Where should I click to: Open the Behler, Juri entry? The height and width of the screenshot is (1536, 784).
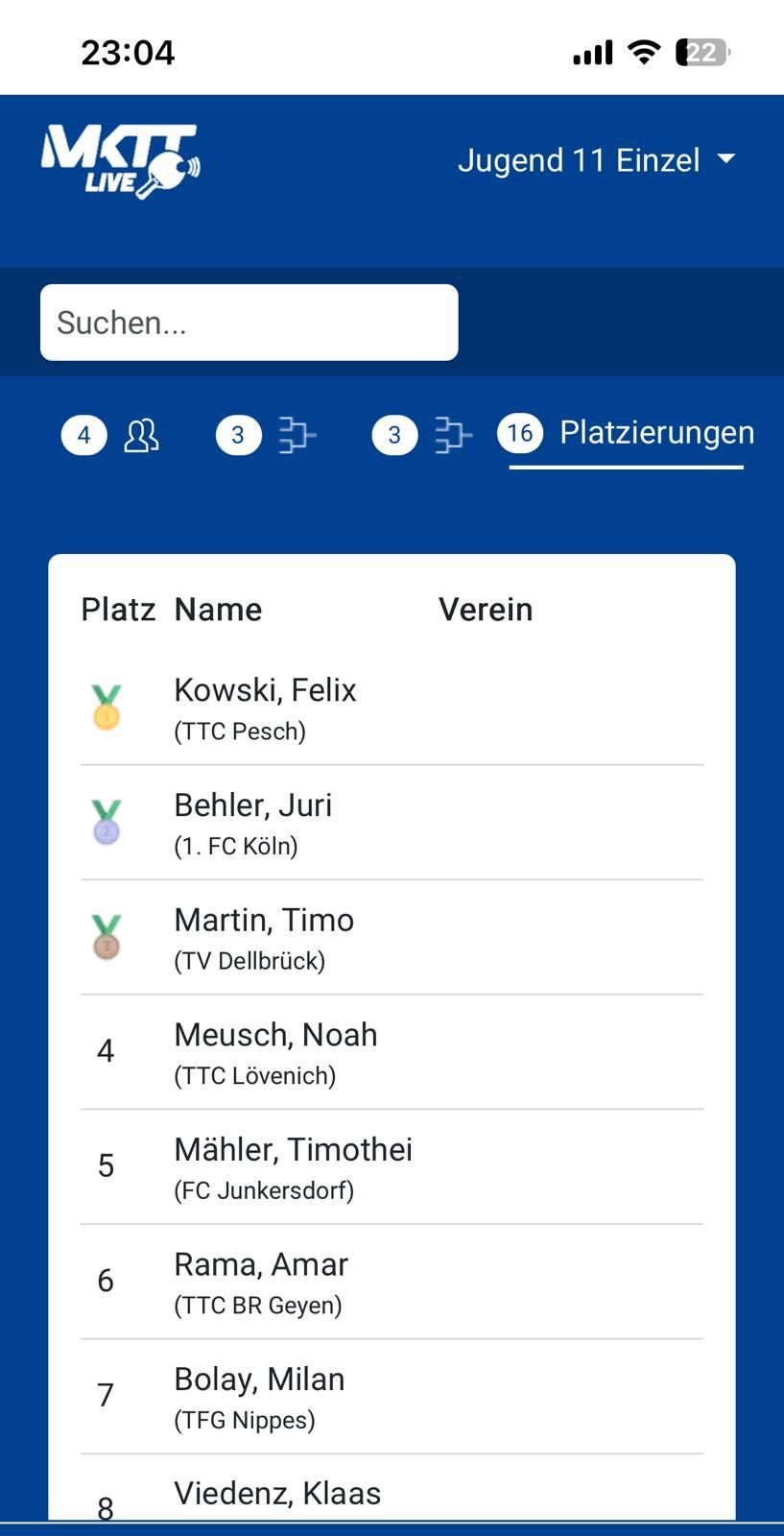pos(253,805)
